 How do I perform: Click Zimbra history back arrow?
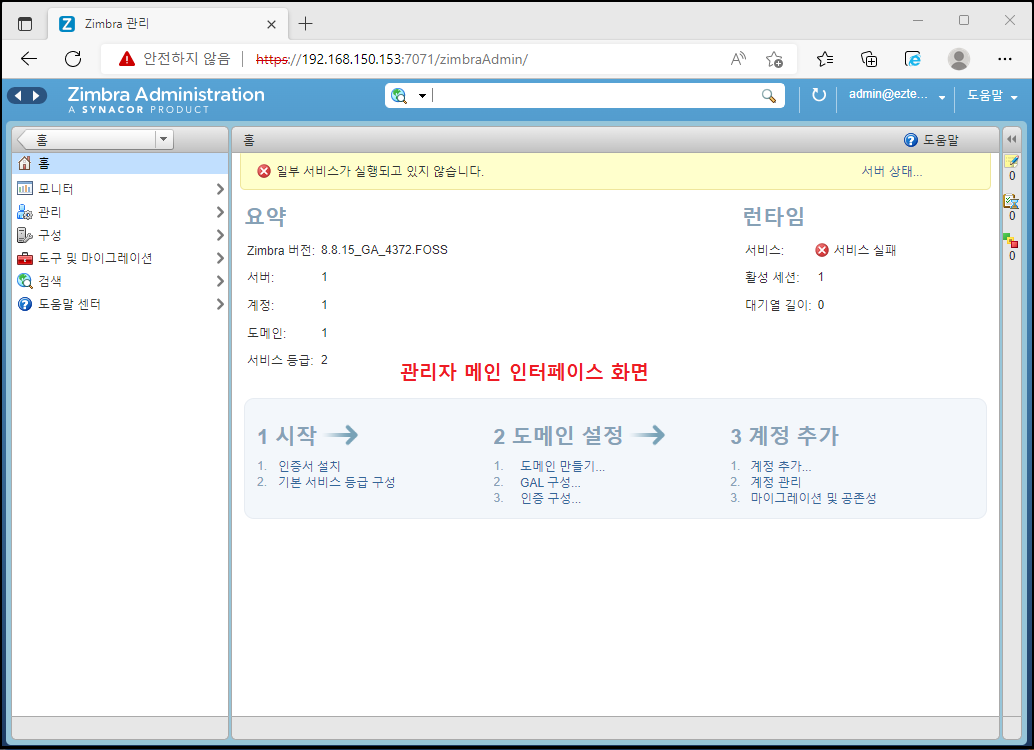(18, 96)
